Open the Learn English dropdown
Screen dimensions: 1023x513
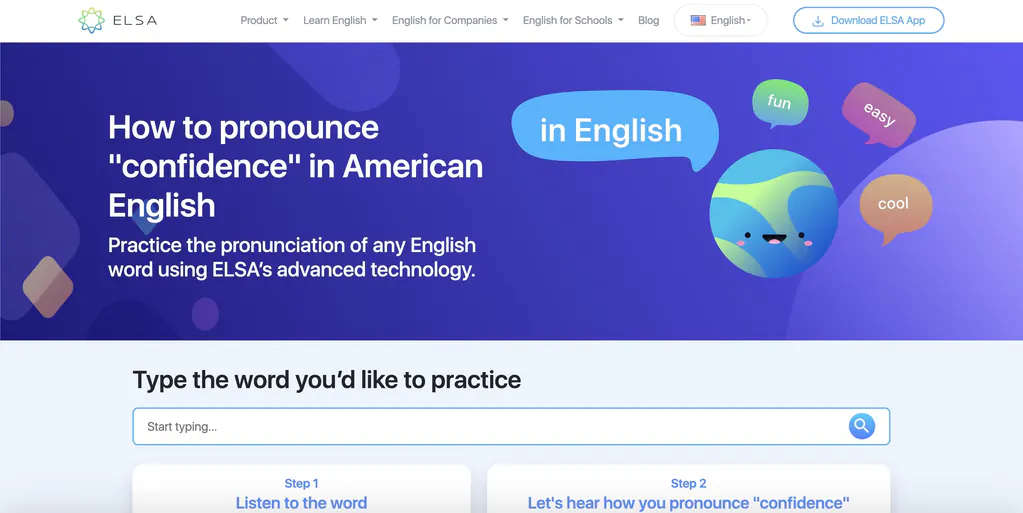coord(340,20)
